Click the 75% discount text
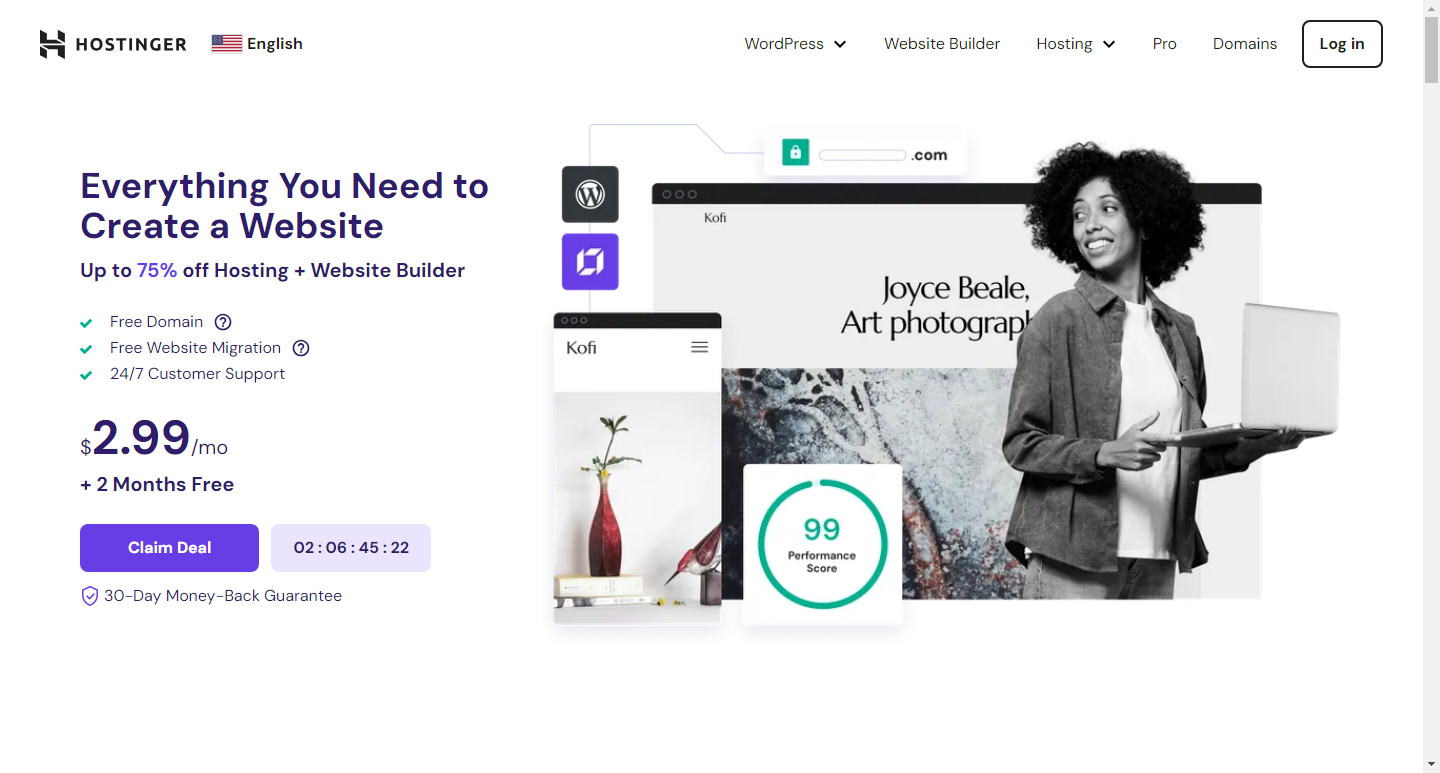 157,270
